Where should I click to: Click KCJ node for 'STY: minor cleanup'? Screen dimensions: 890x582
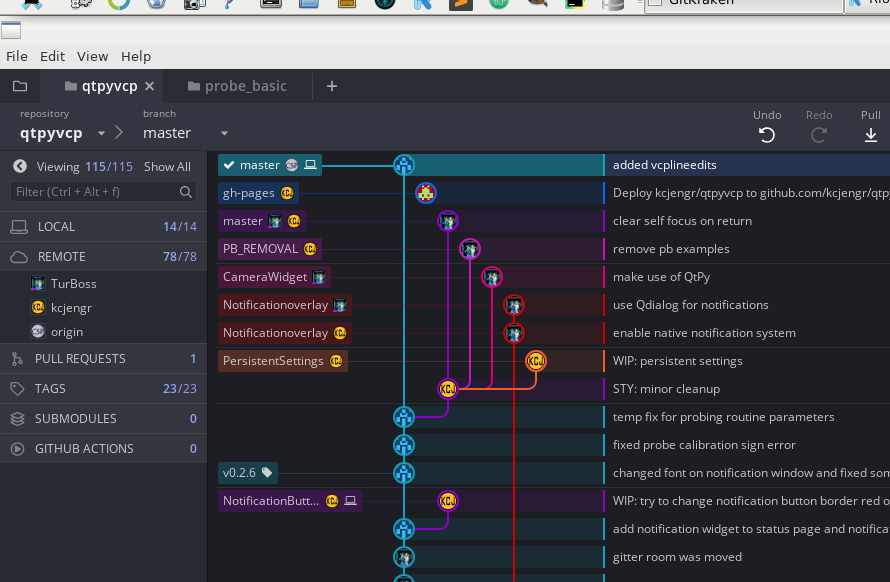(x=448, y=389)
